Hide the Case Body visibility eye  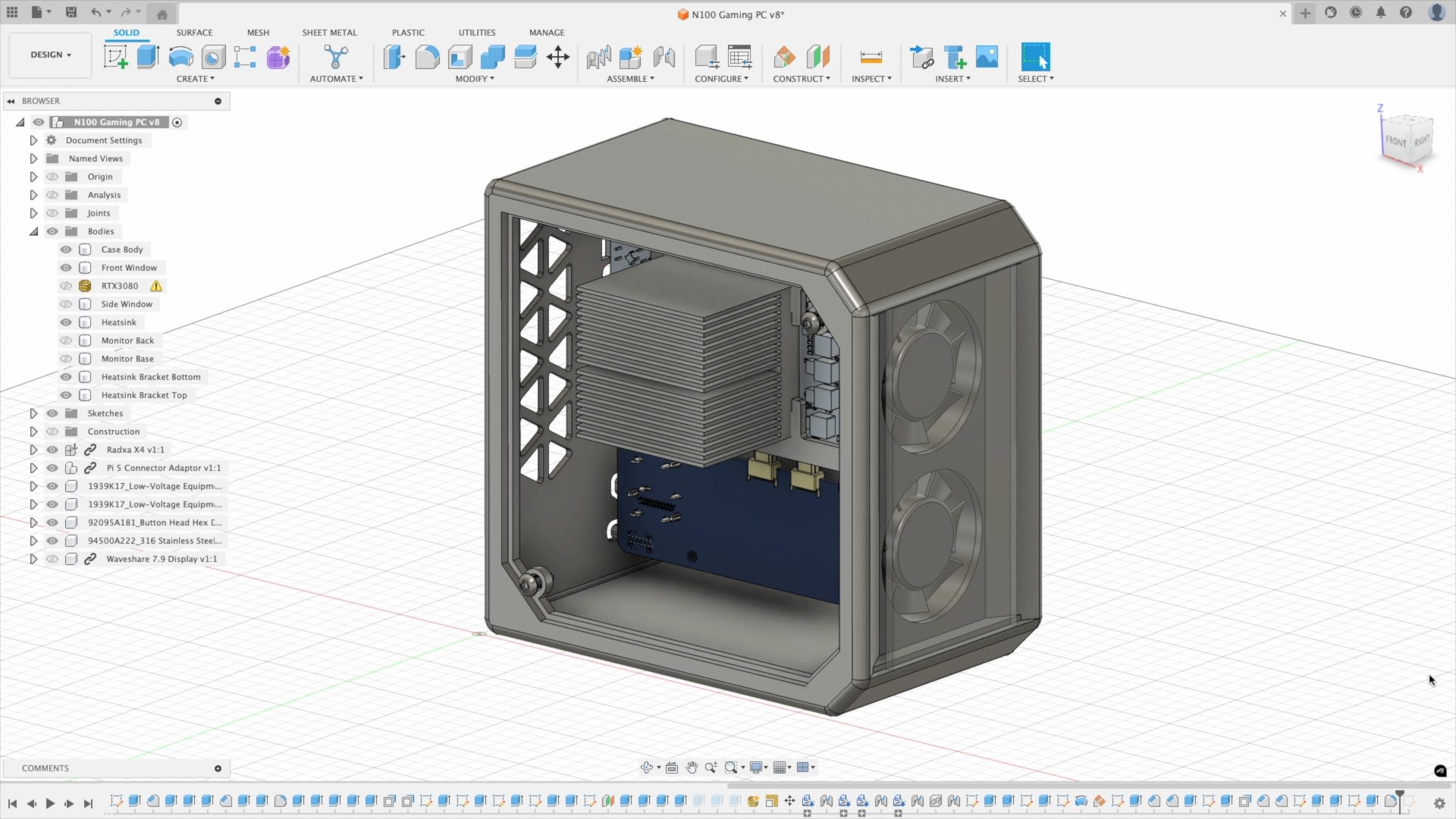(x=66, y=249)
